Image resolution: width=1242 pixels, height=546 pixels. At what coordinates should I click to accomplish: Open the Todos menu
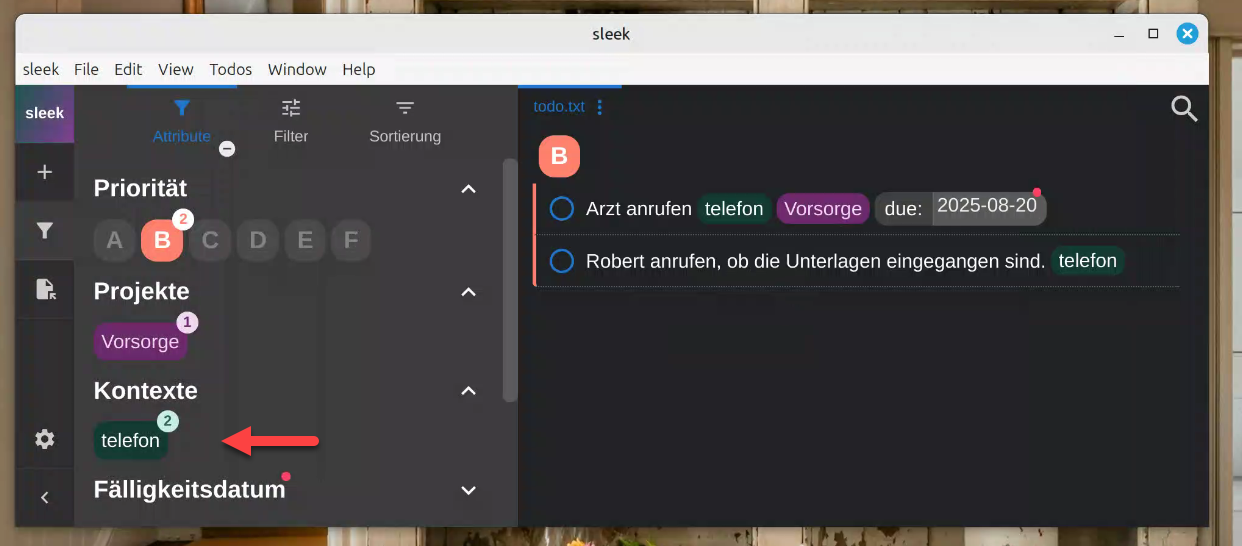tap(231, 69)
